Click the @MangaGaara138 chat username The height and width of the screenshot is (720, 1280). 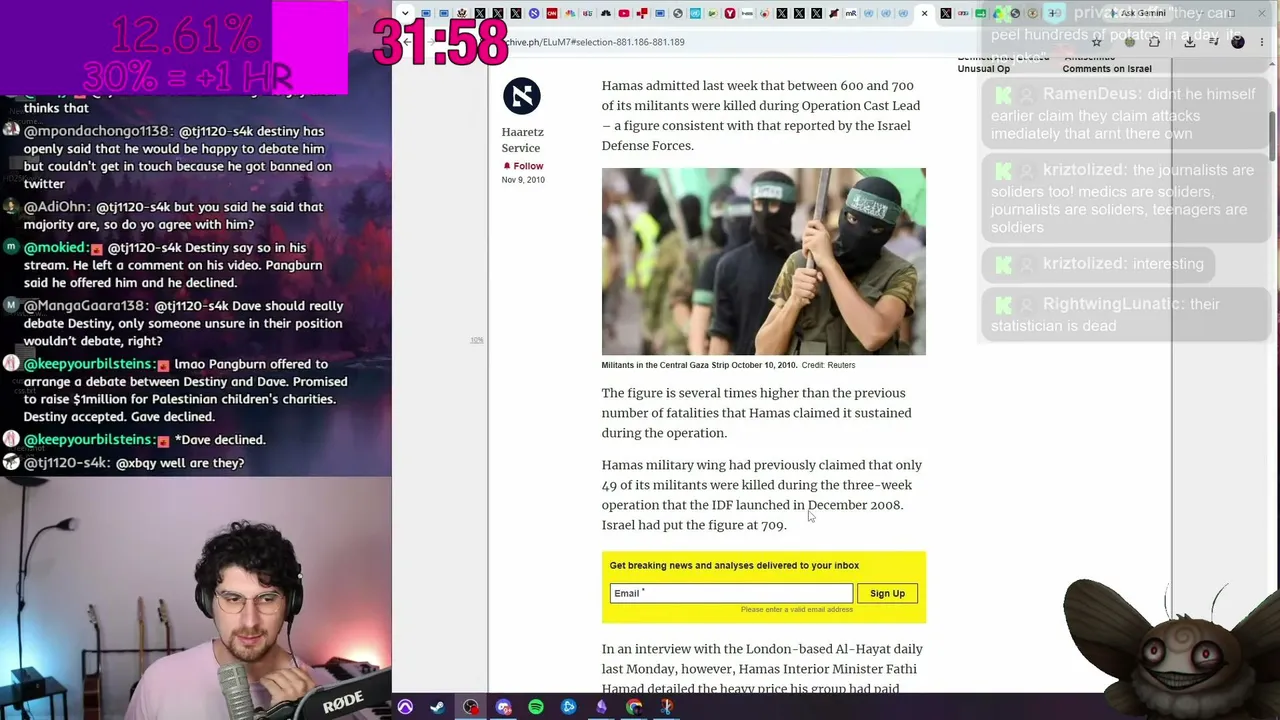[x=87, y=306]
